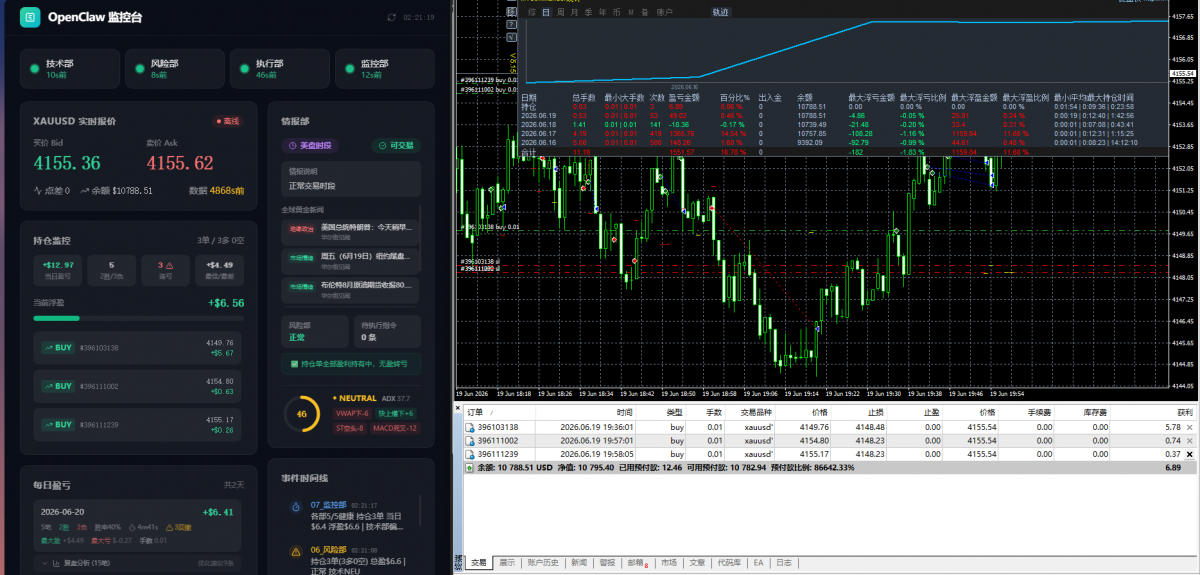Open the 风险部 status card

point(174,69)
